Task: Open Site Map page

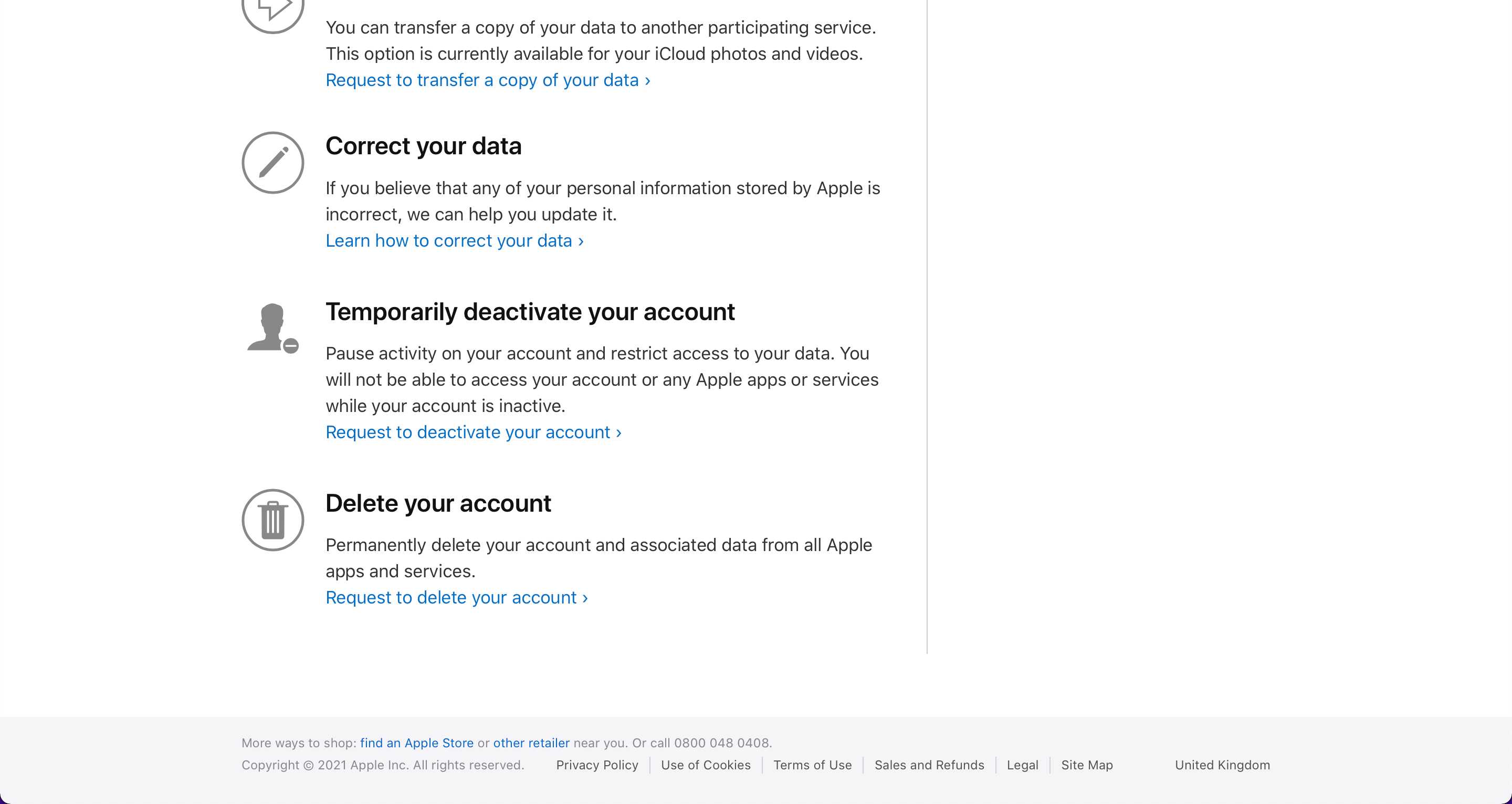Action: [1087, 765]
